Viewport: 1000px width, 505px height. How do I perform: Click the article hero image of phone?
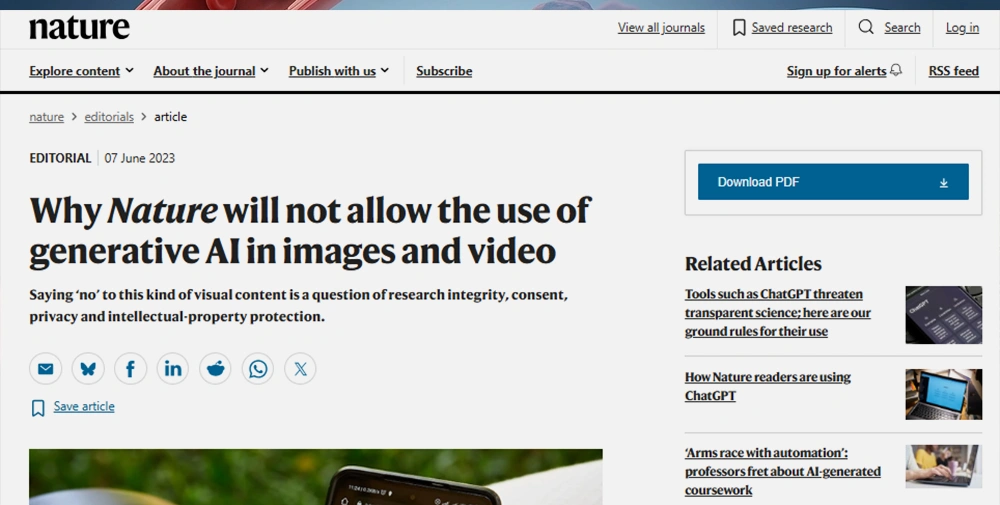(316, 477)
